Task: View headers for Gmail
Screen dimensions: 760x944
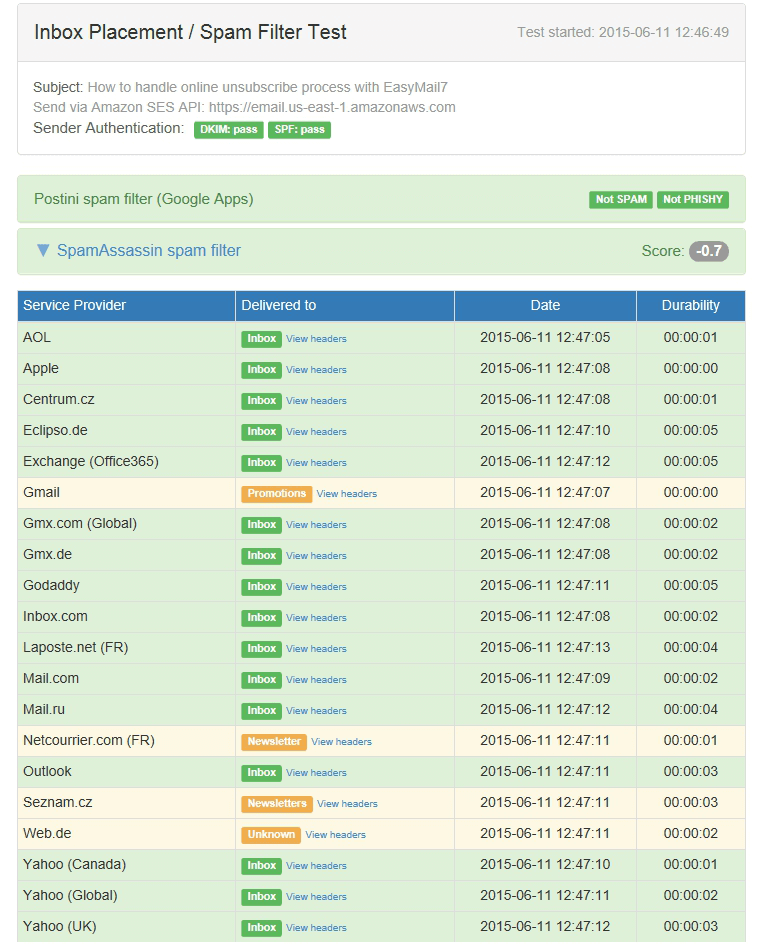Action: coord(347,494)
